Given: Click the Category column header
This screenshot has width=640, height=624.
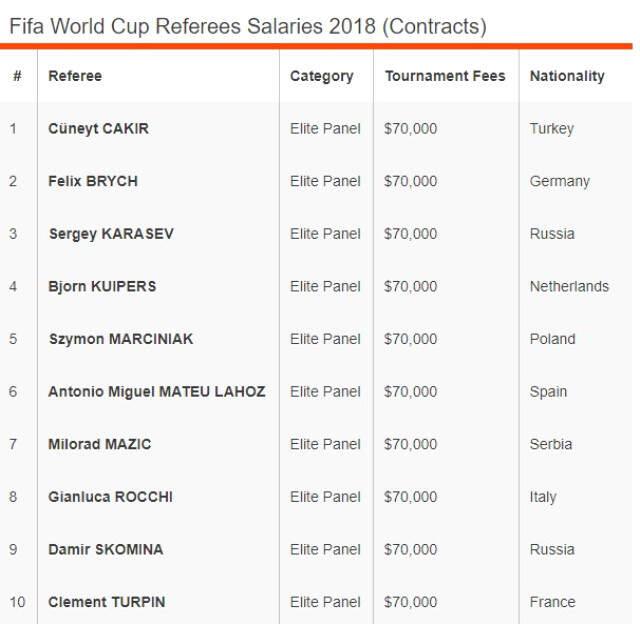Looking at the screenshot, I should (321, 76).
